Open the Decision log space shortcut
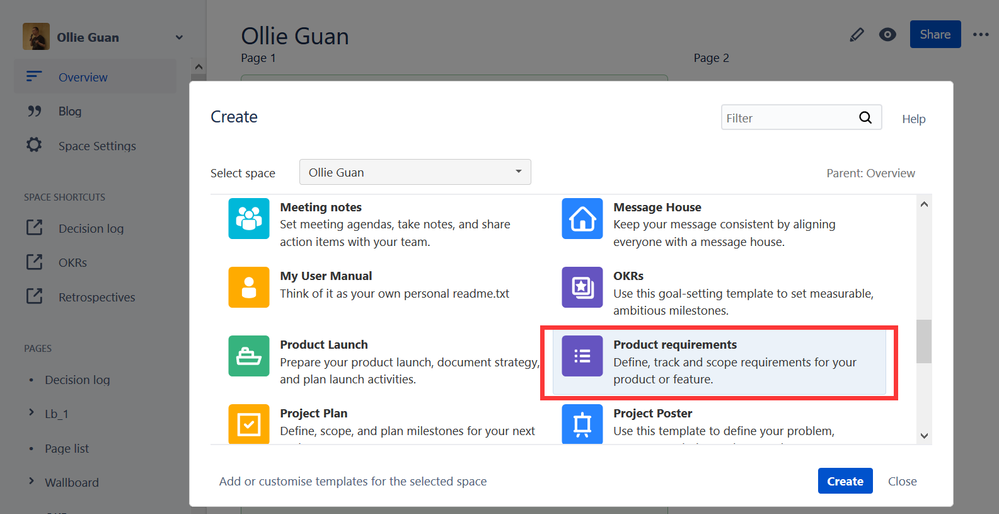 click(x=91, y=229)
